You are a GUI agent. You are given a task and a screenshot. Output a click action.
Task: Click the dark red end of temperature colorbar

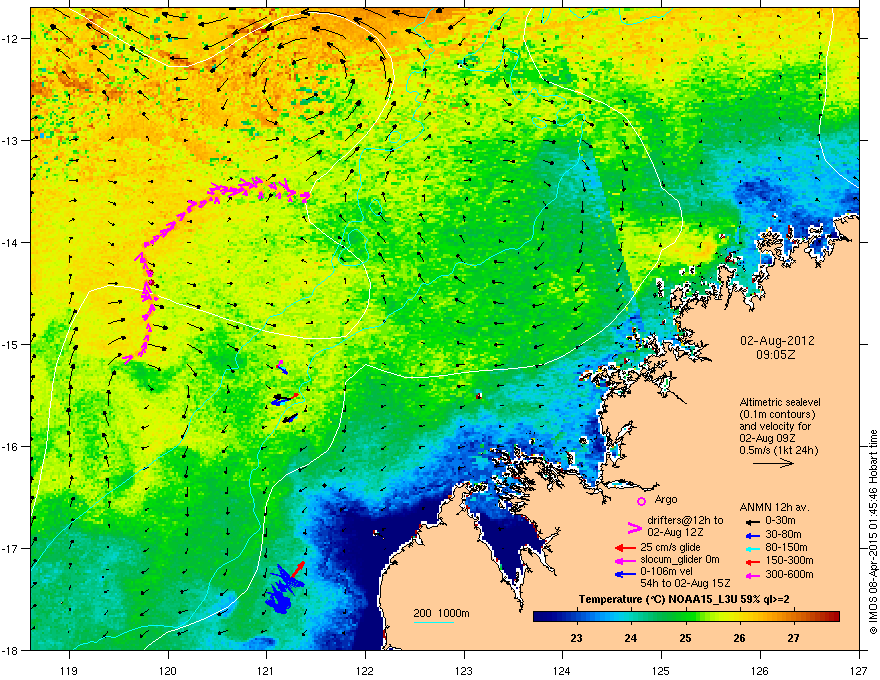835,617
